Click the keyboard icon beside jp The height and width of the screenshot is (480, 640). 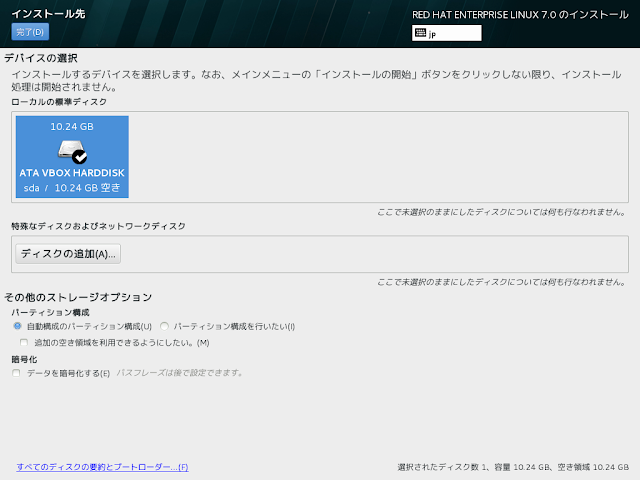pyautogui.click(x=420, y=33)
